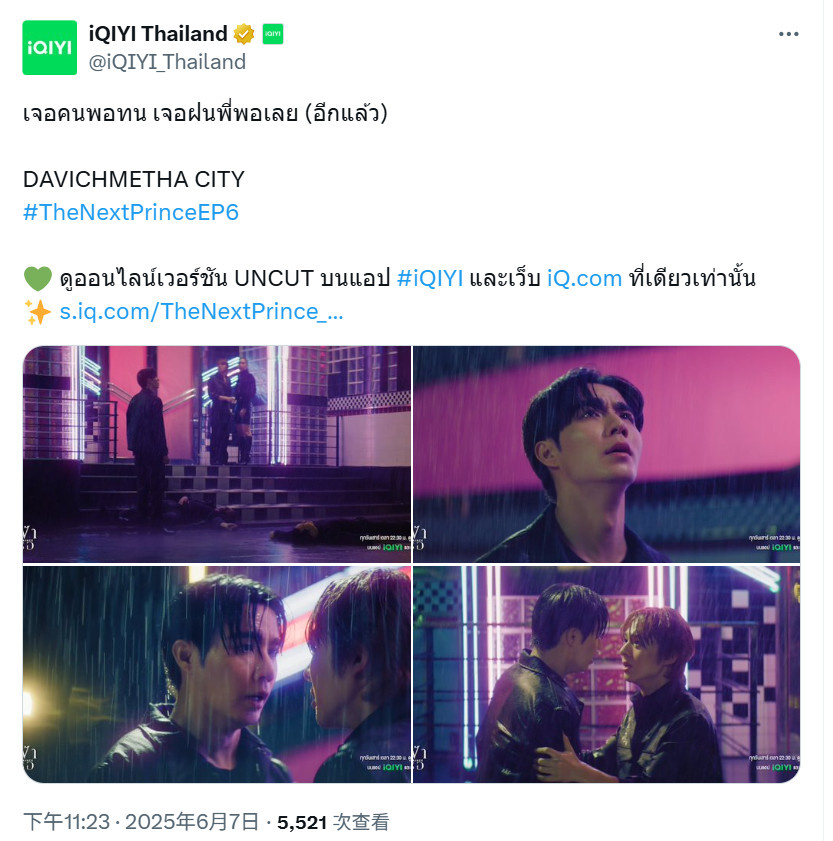The image size is (833, 841).
Task: Open top-left photo of staircase scene
Action: 217,454
